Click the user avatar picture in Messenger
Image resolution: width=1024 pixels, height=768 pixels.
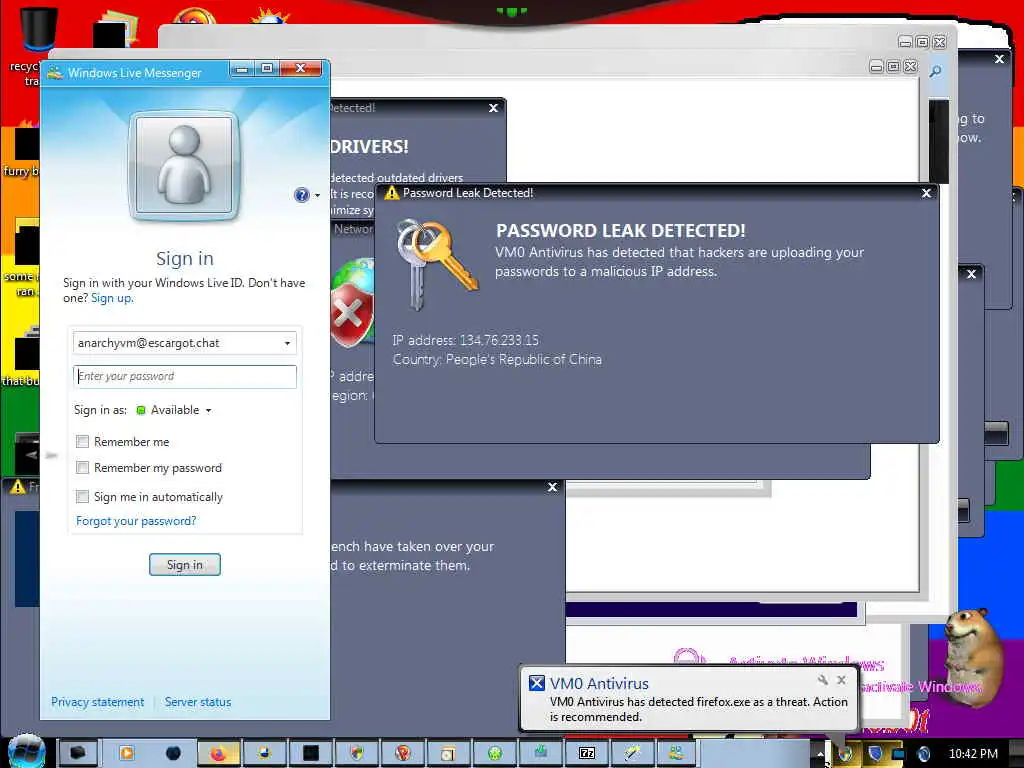185,166
